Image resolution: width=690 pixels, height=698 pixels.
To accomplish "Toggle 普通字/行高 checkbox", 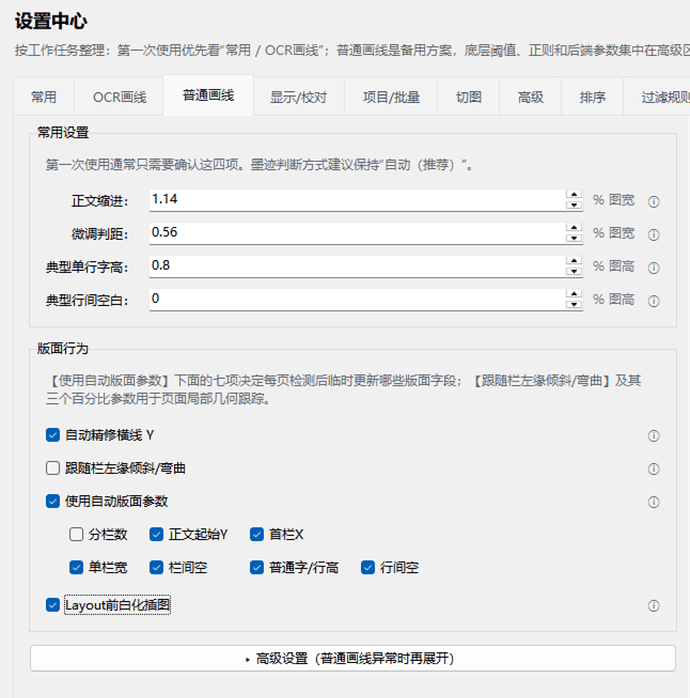I will point(257,568).
